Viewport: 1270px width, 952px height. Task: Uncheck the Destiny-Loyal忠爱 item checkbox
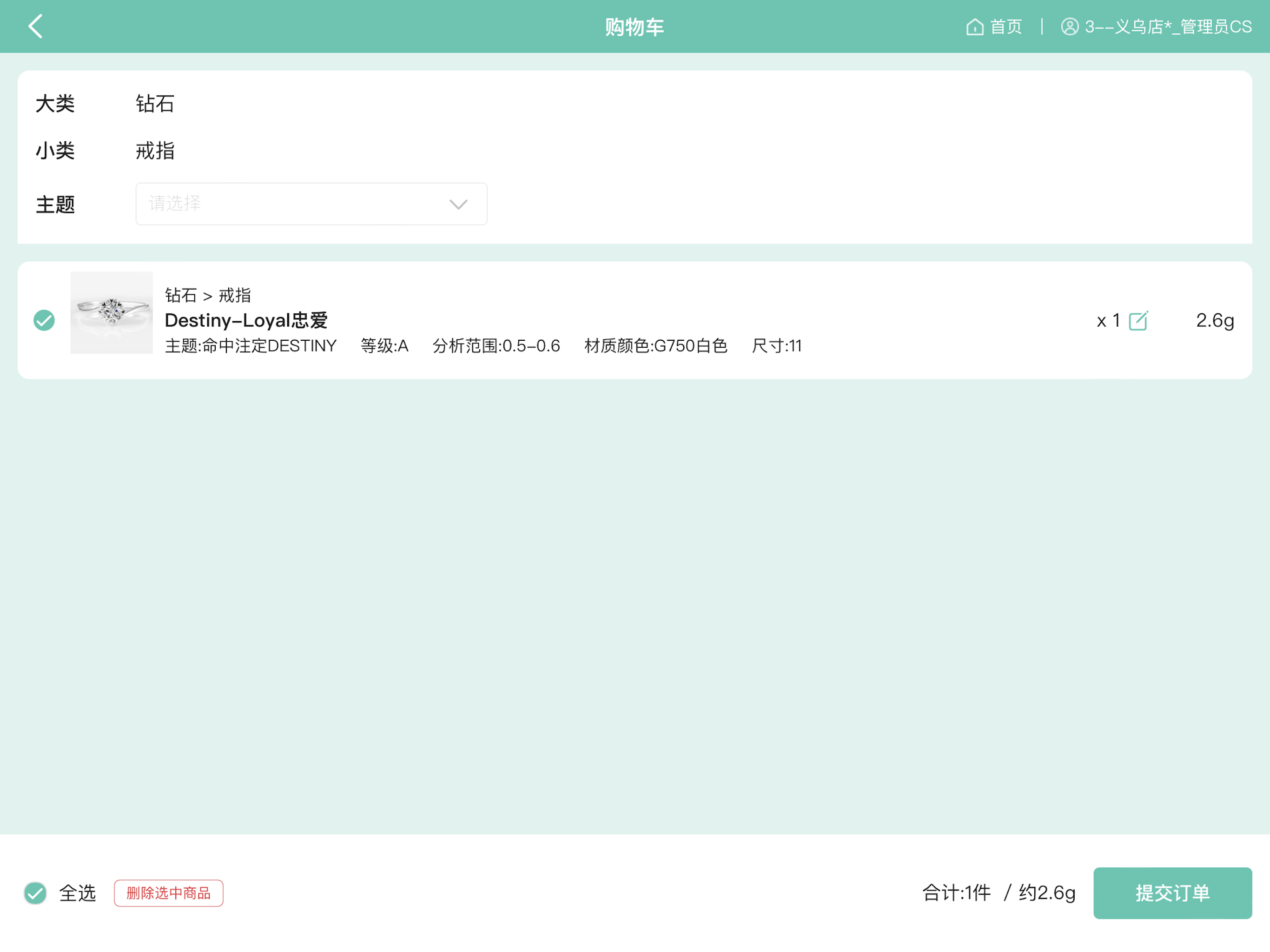click(x=44, y=320)
